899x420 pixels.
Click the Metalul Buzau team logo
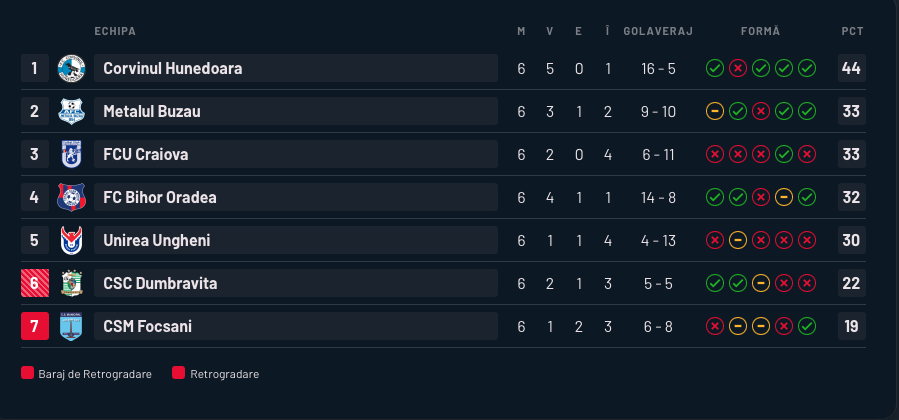click(71, 111)
